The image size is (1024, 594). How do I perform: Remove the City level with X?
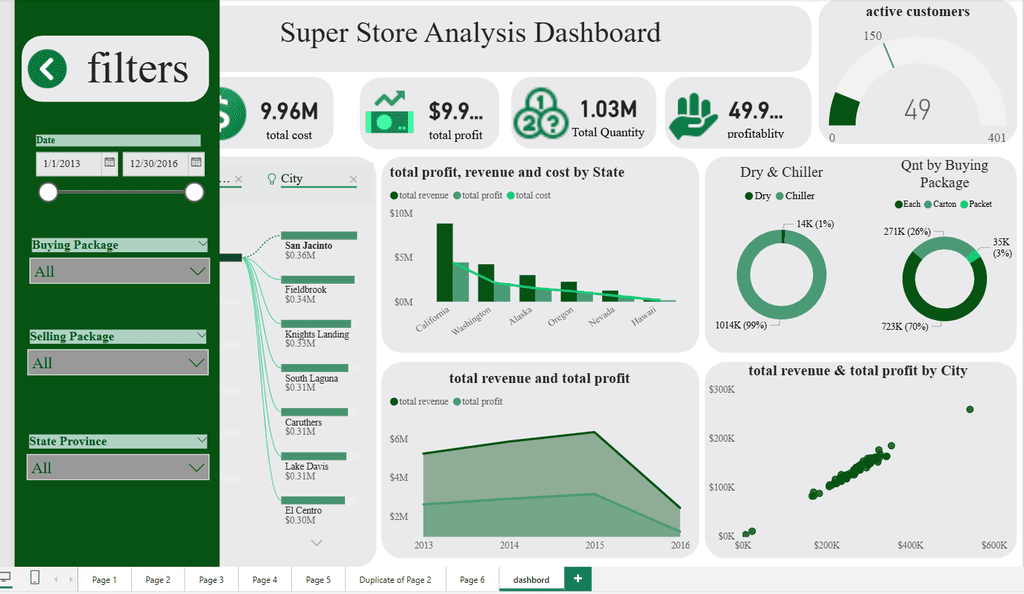[x=353, y=179]
